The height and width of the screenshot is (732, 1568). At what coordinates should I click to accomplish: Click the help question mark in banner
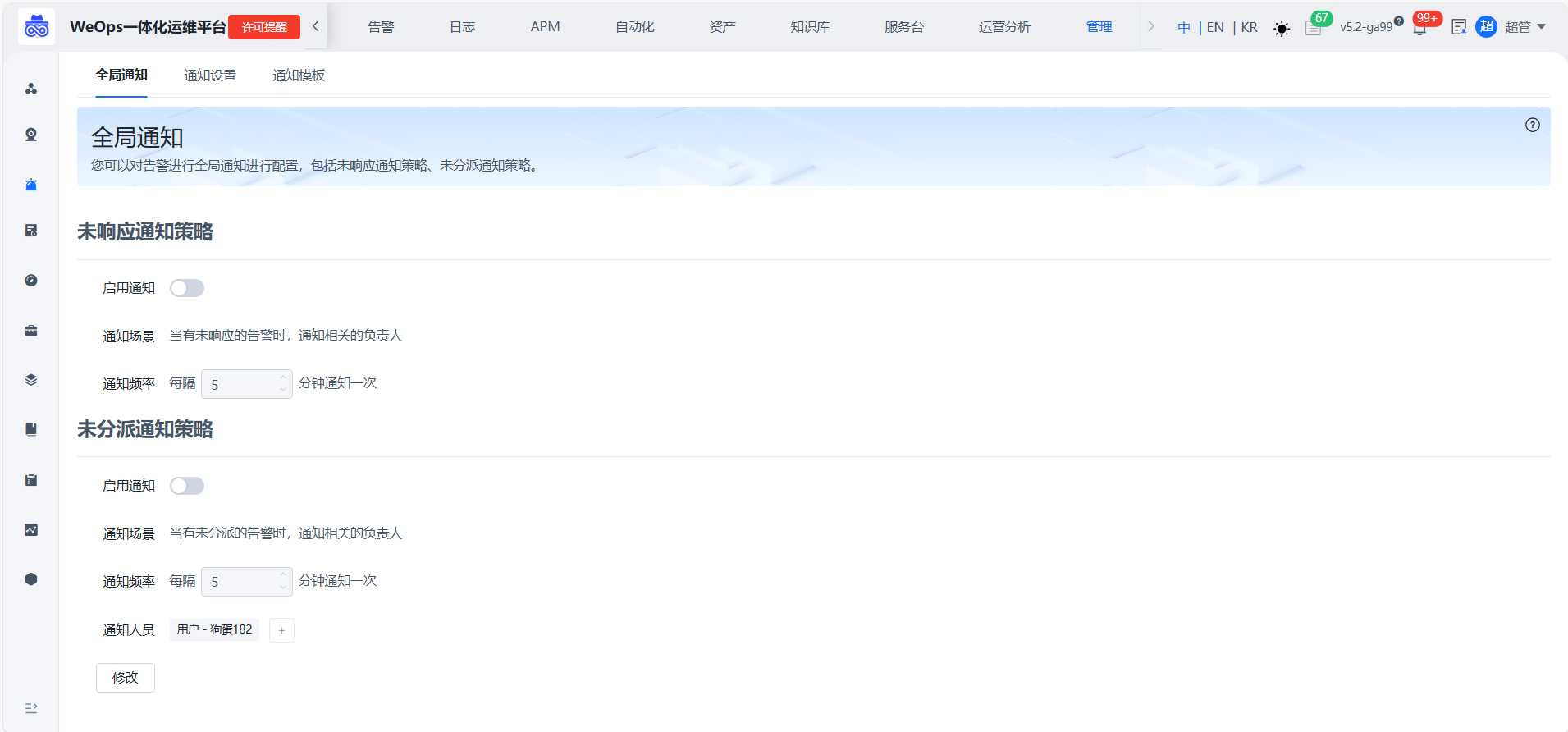(1532, 125)
